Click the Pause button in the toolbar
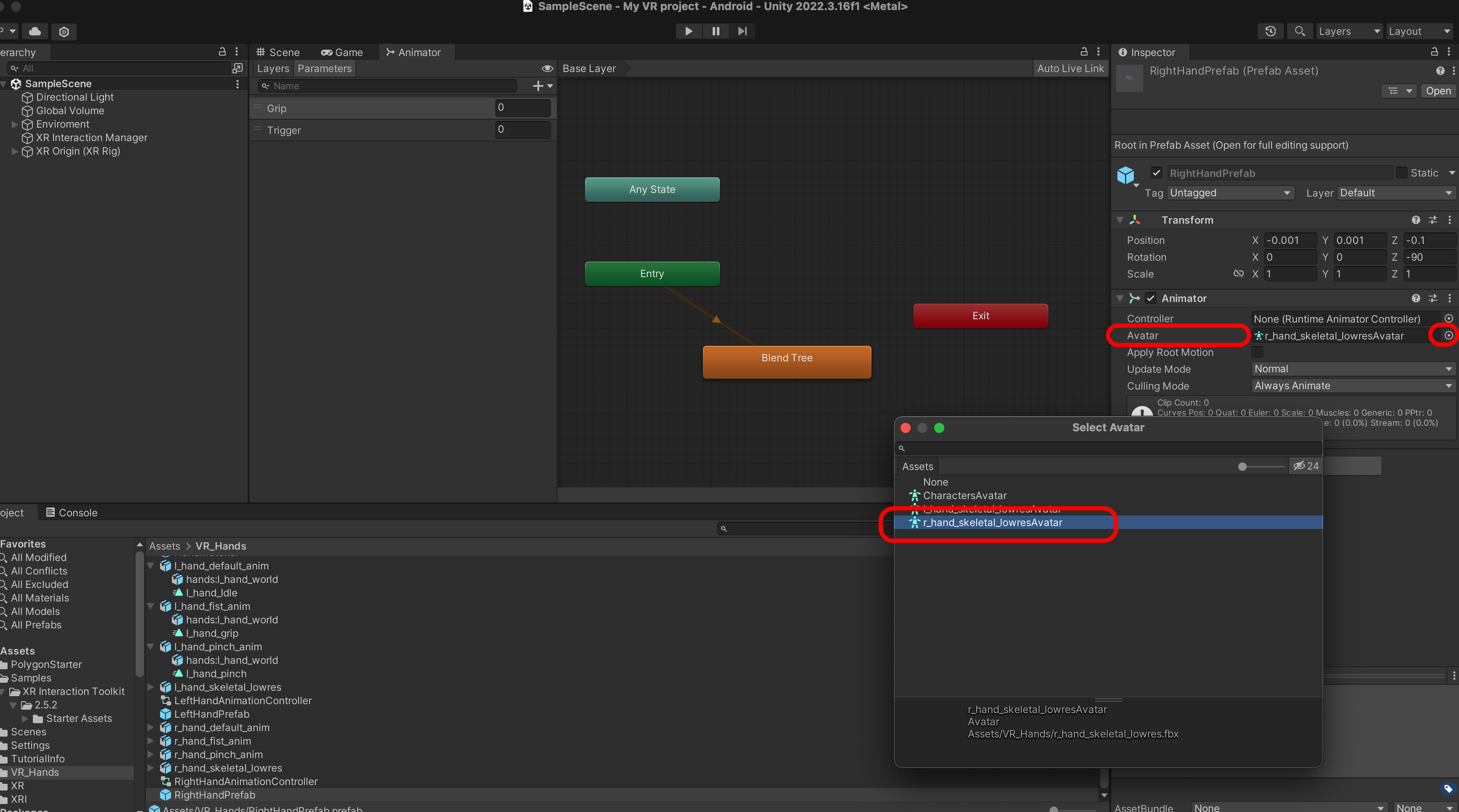 pyautogui.click(x=715, y=31)
